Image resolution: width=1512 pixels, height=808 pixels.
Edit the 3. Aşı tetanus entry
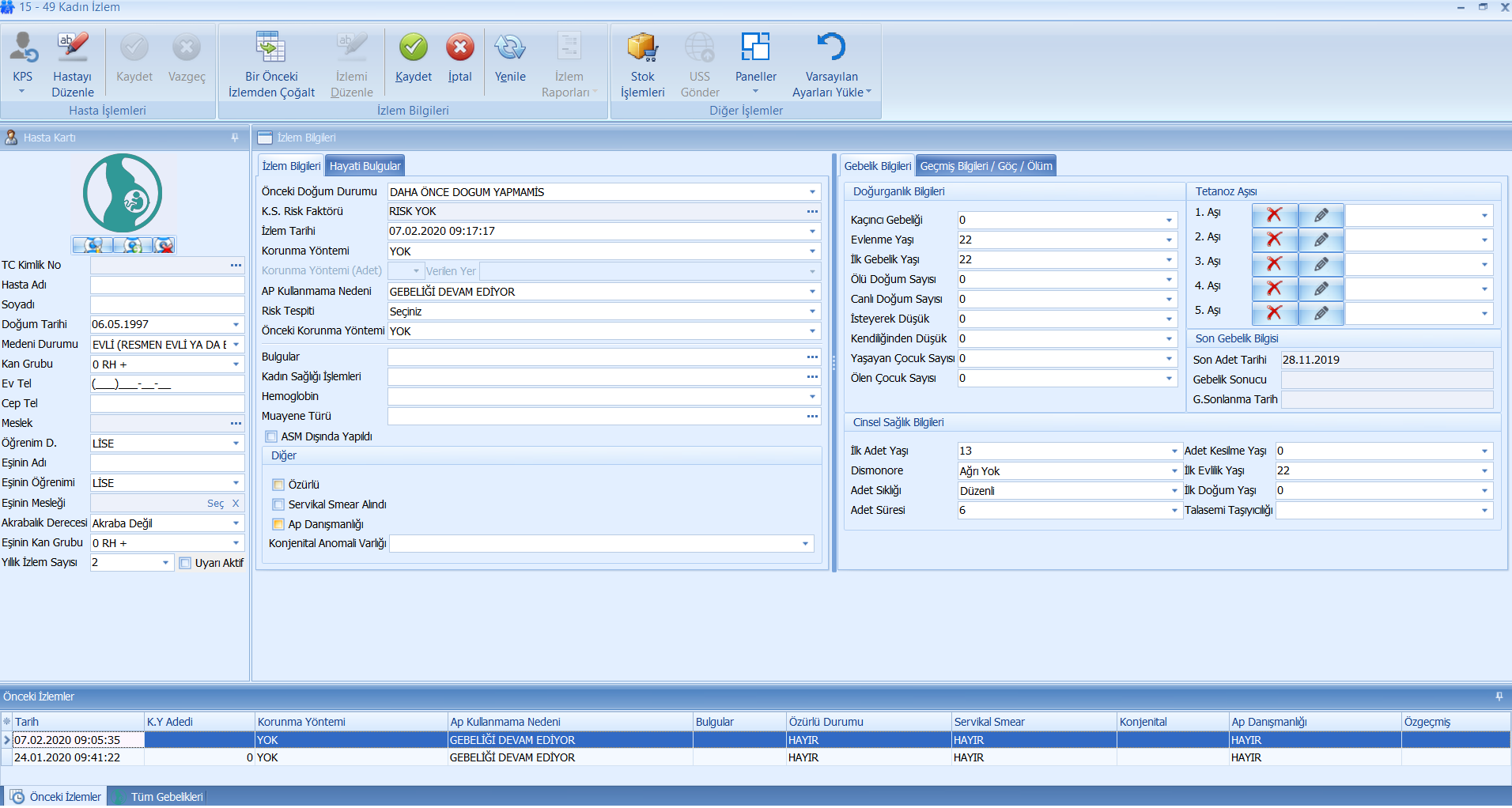point(1321,264)
